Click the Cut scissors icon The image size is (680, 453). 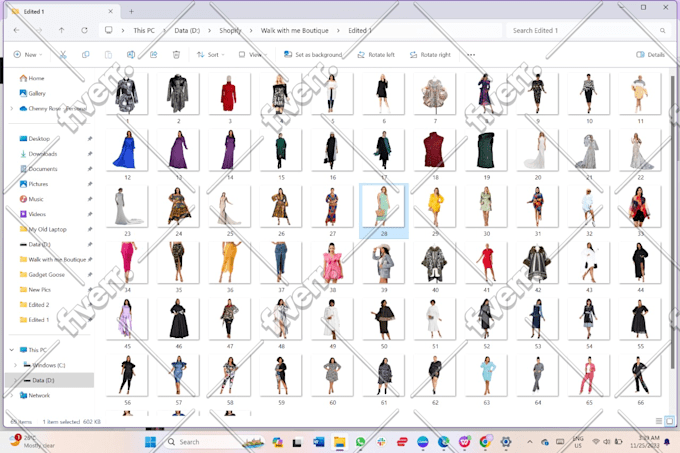click(63, 55)
